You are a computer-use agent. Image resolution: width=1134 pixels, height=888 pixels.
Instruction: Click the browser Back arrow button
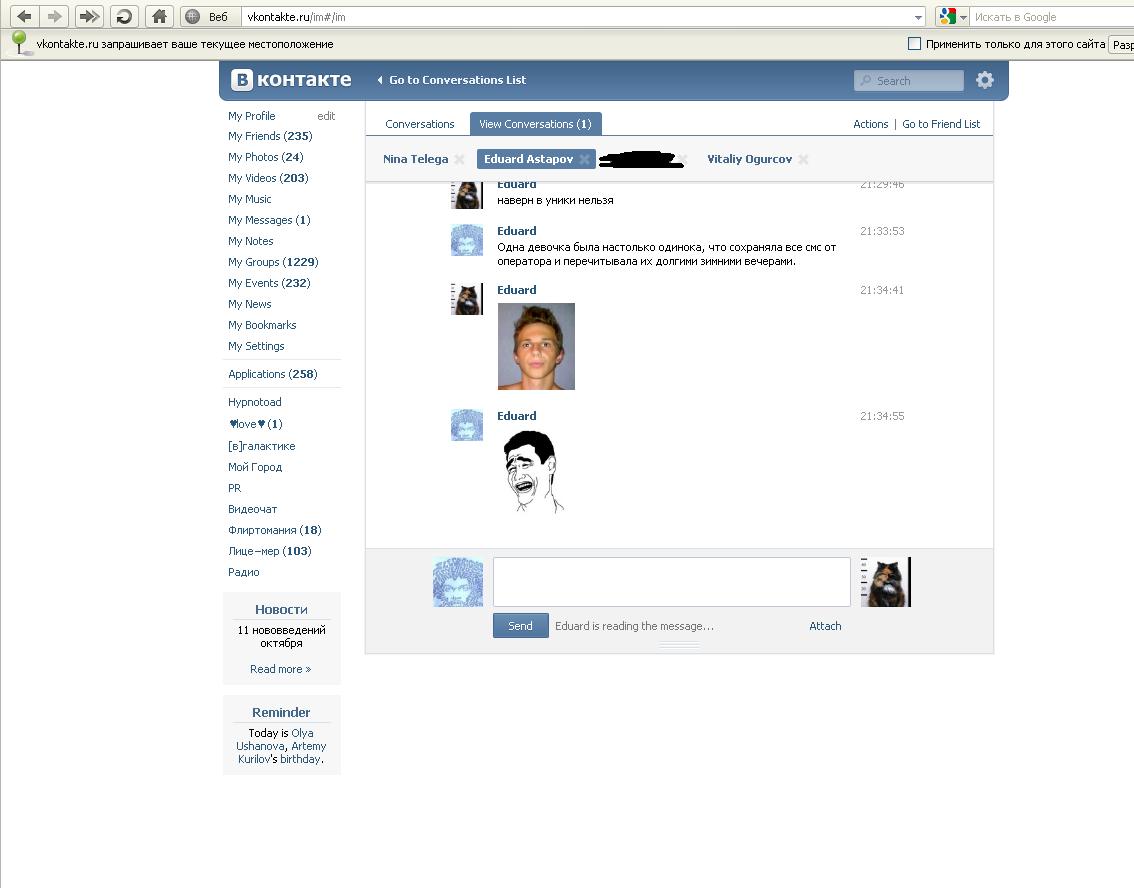(x=25, y=16)
